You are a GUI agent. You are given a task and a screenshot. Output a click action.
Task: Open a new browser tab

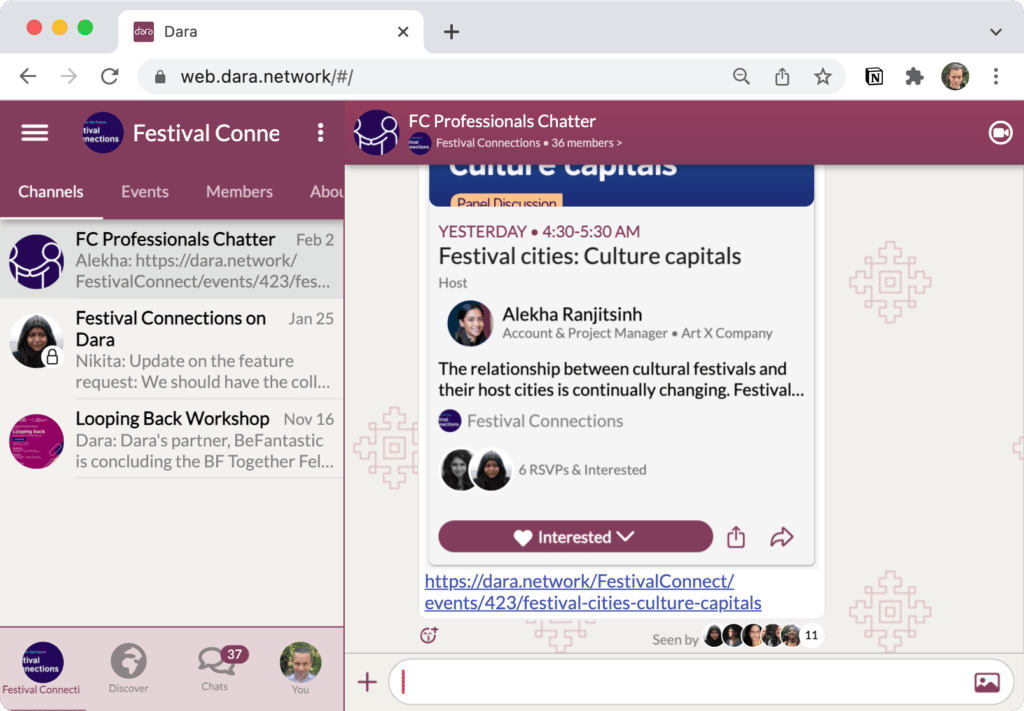(x=451, y=31)
